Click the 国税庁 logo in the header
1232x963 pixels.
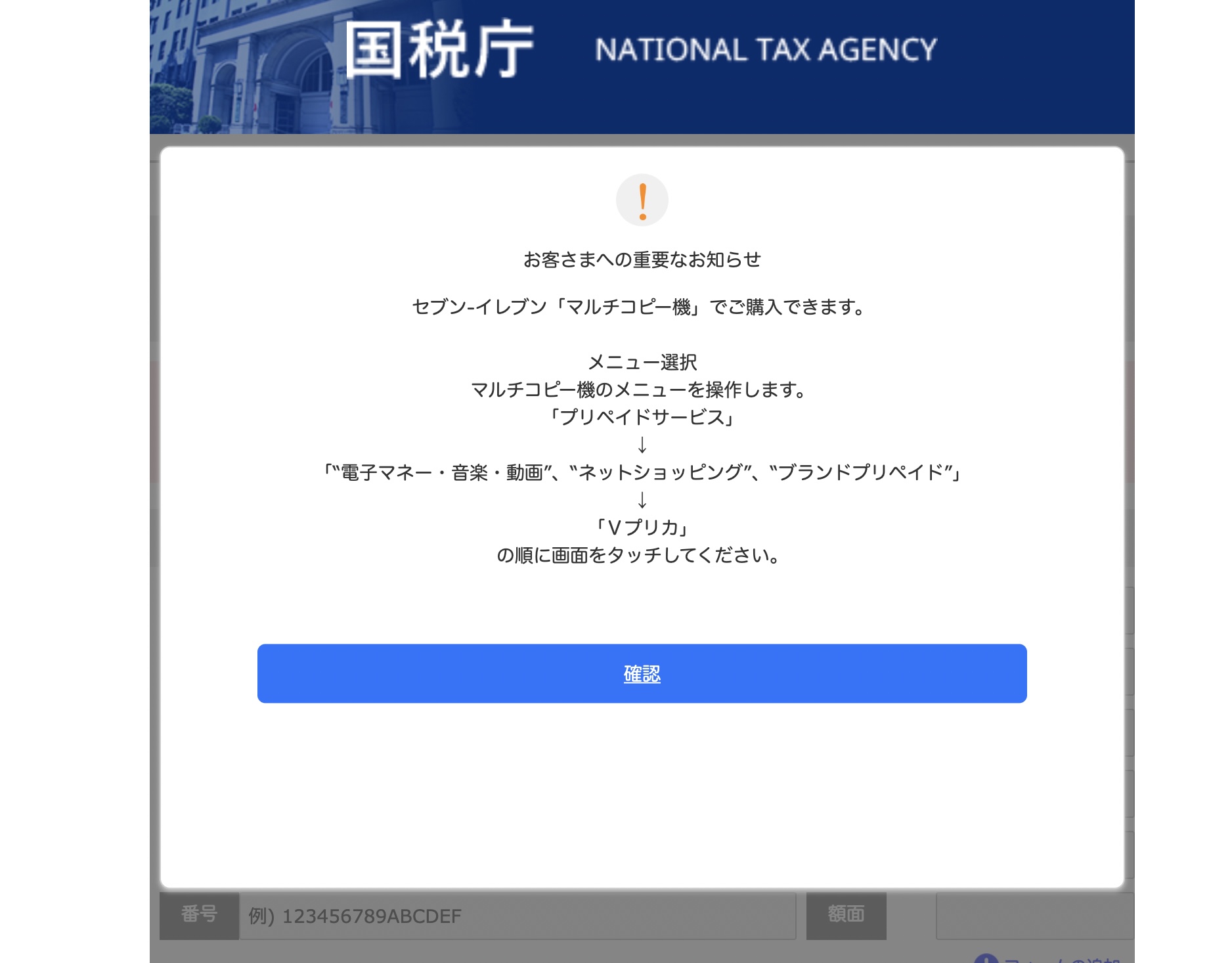[439, 50]
